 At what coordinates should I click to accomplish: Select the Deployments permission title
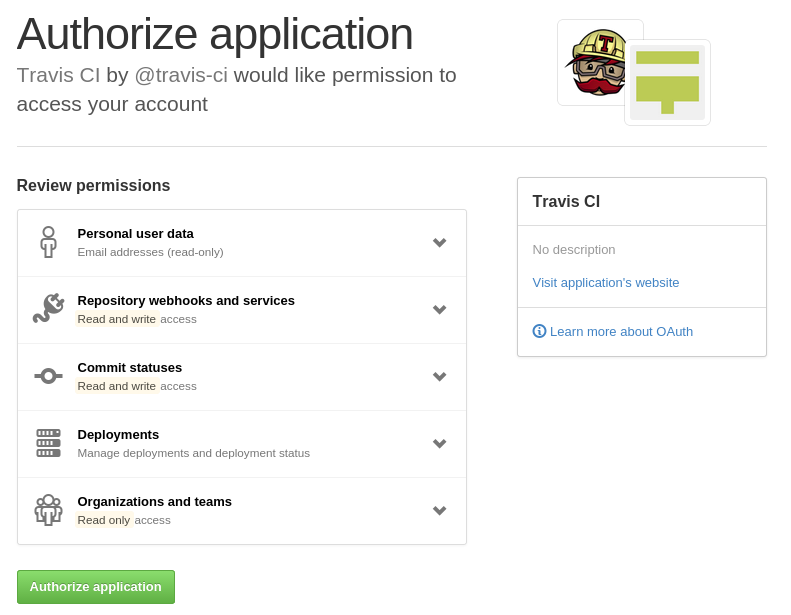118,434
